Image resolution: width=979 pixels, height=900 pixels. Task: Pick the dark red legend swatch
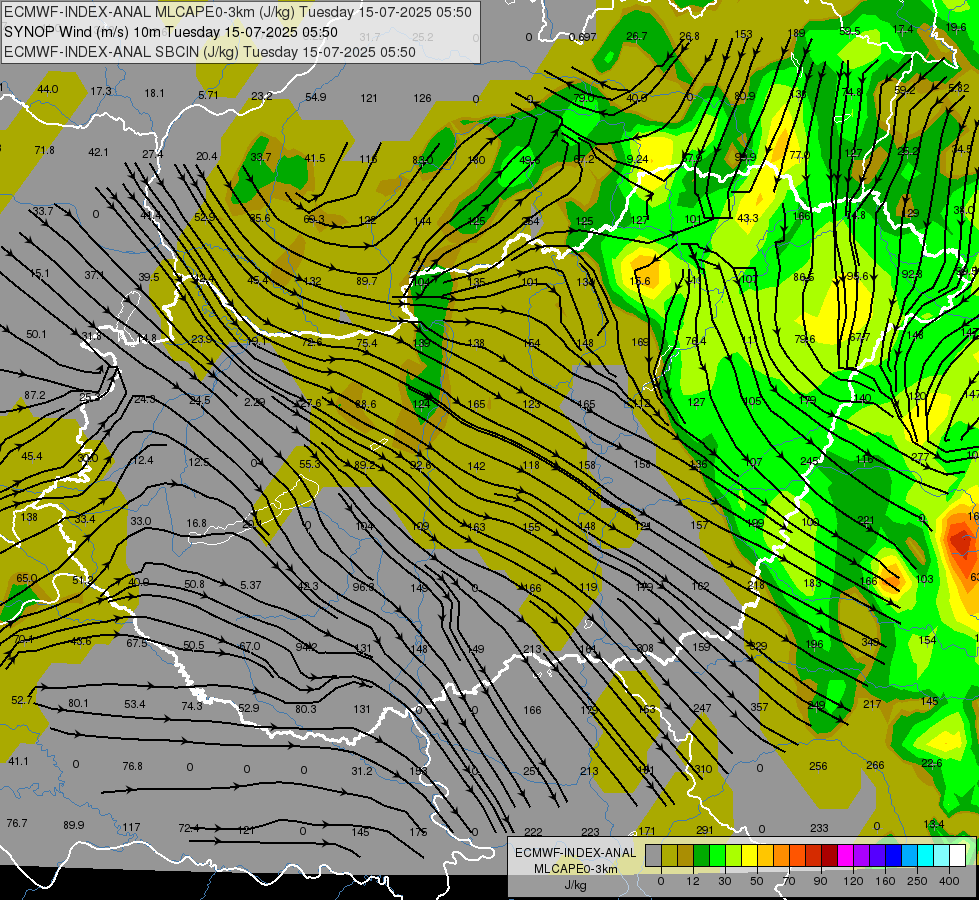[830, 855]
